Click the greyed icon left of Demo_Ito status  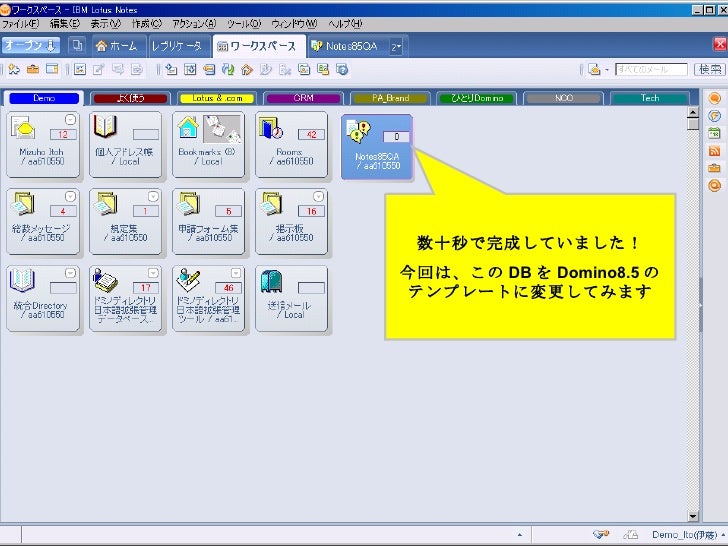630,535
